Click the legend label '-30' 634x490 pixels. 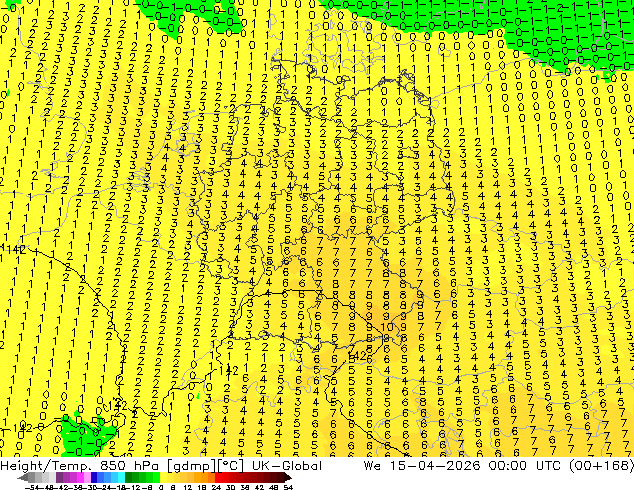tap(91, 488)
